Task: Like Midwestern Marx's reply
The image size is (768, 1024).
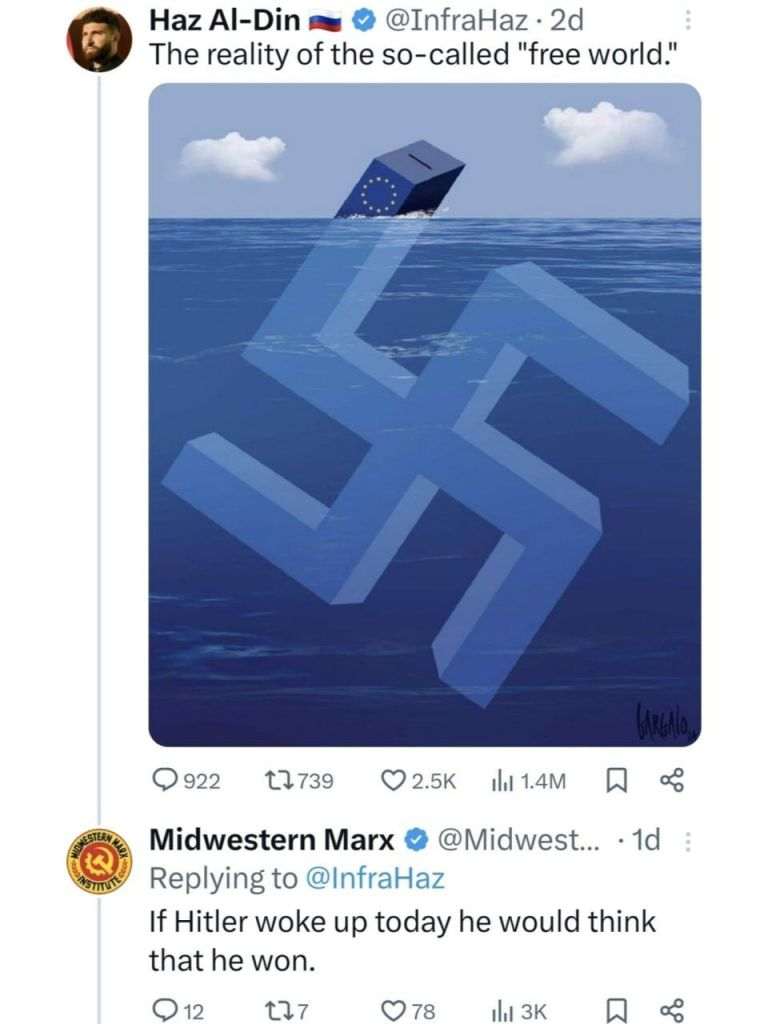Action: coord(395,1010)
